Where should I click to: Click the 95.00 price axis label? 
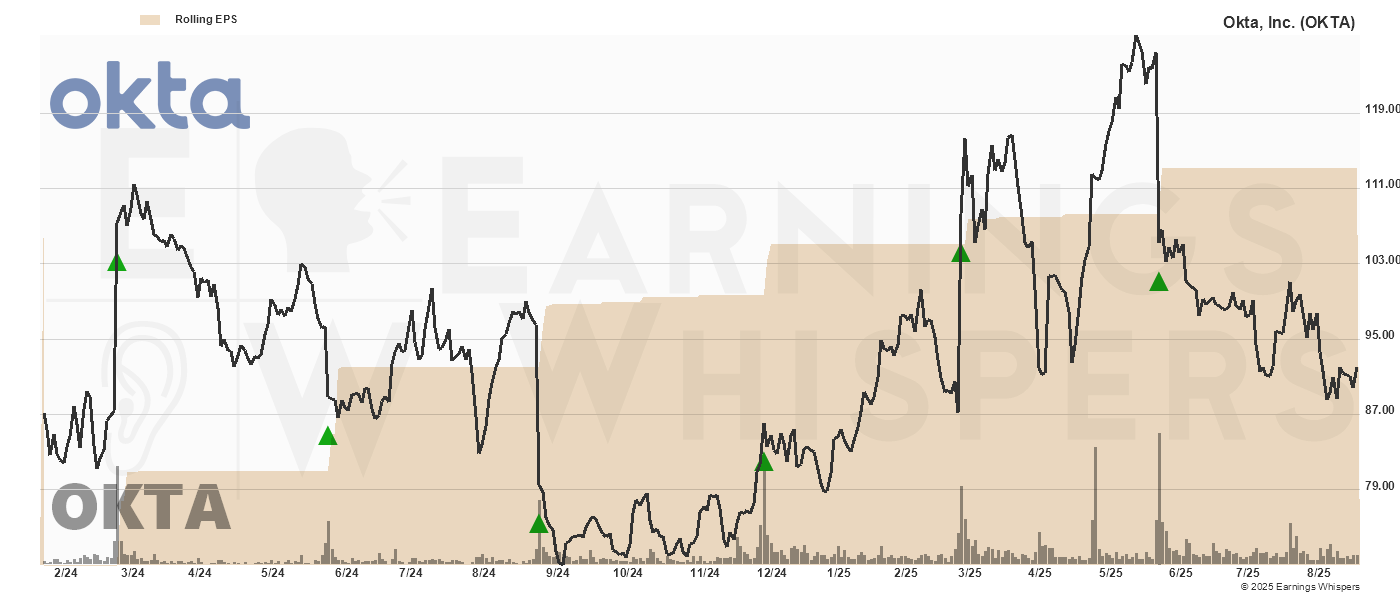point(1379,335)
